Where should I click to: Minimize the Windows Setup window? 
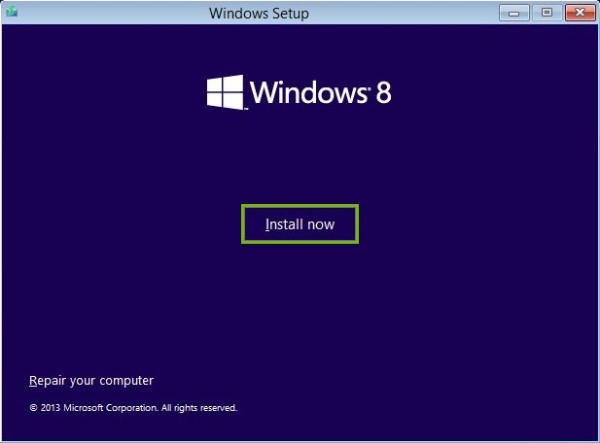pos(514,13)
